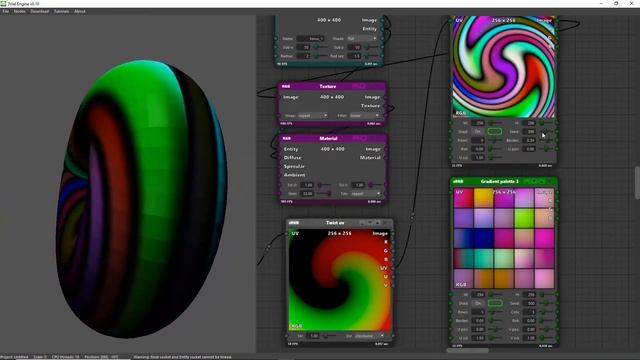This screenshot has width=640, height=360.
Task: Open the About menu
Action: pos(80,11)
